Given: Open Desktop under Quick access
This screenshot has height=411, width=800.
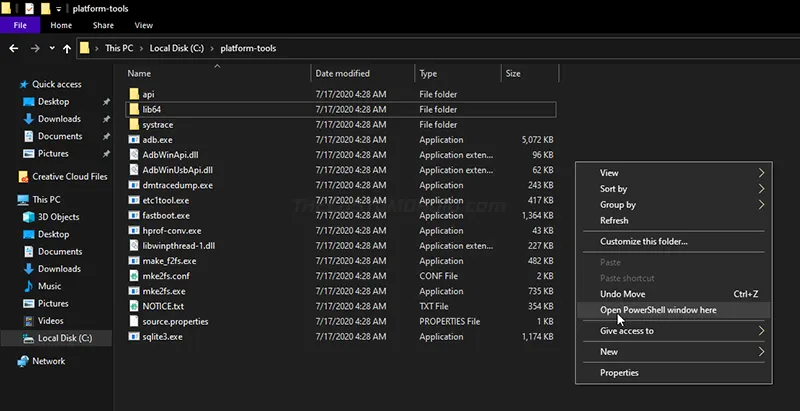Looking at the screenshot, I should tap(54, 102).
